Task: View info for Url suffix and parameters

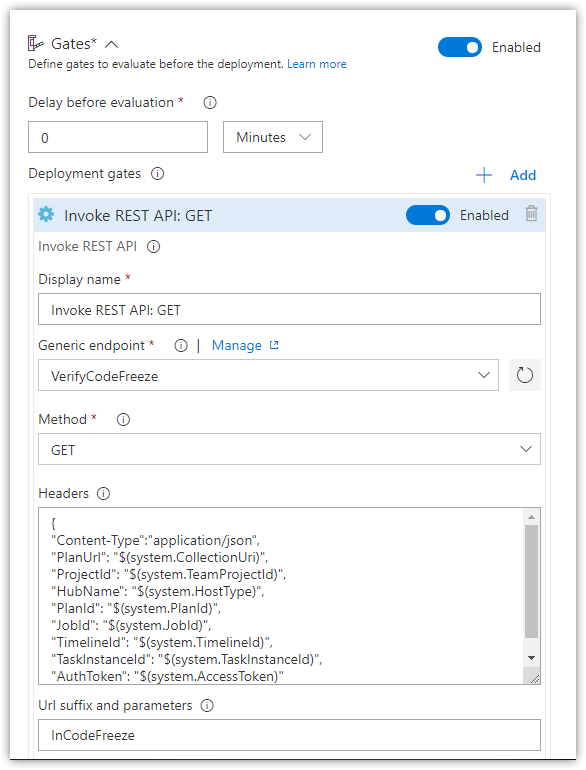Action: coord(207,706)
